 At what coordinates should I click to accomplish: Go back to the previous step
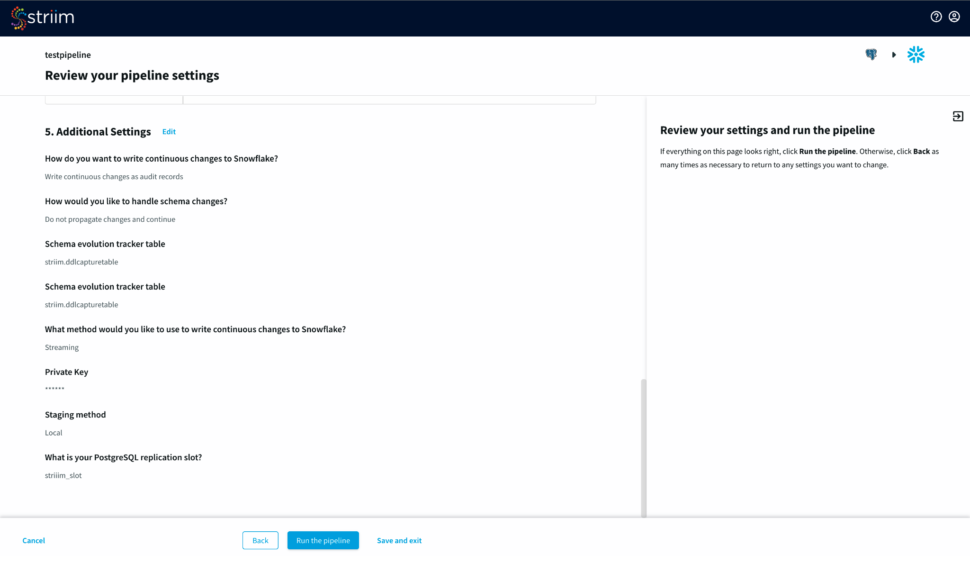[x=260, y=541]
